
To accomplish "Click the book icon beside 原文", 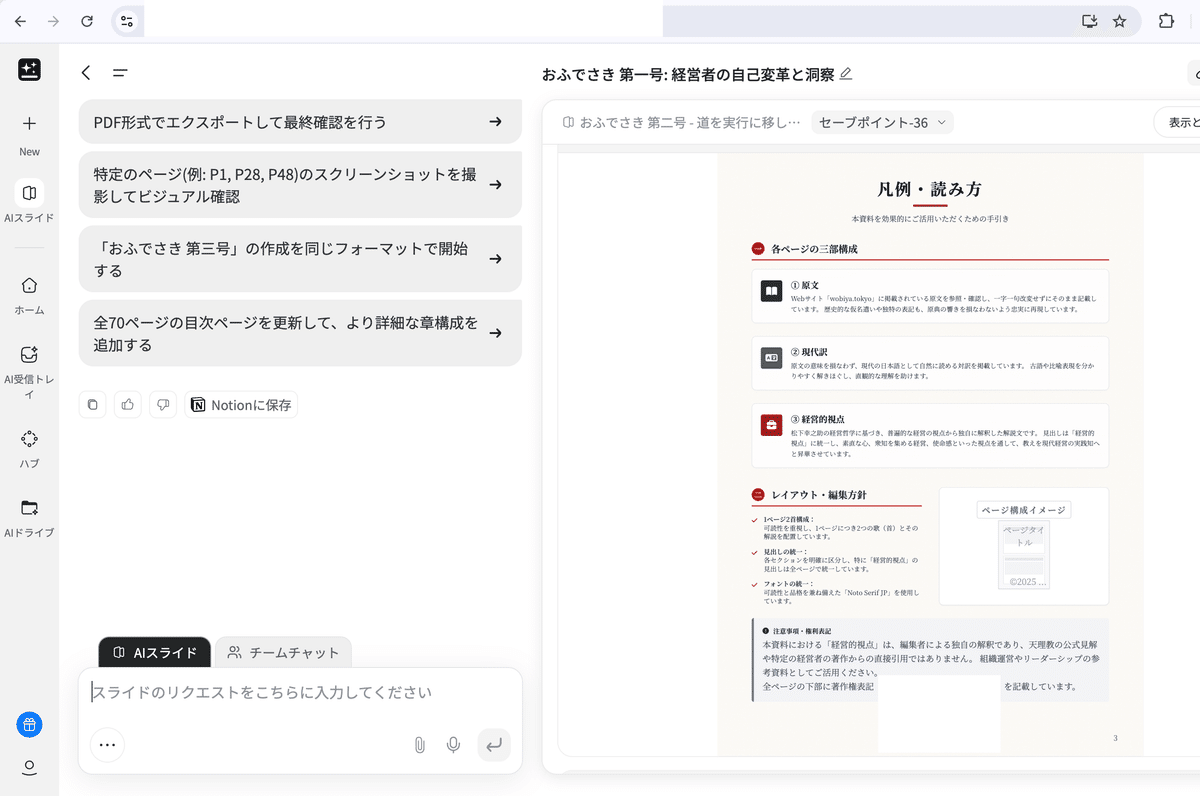I will tap(771, 291).
